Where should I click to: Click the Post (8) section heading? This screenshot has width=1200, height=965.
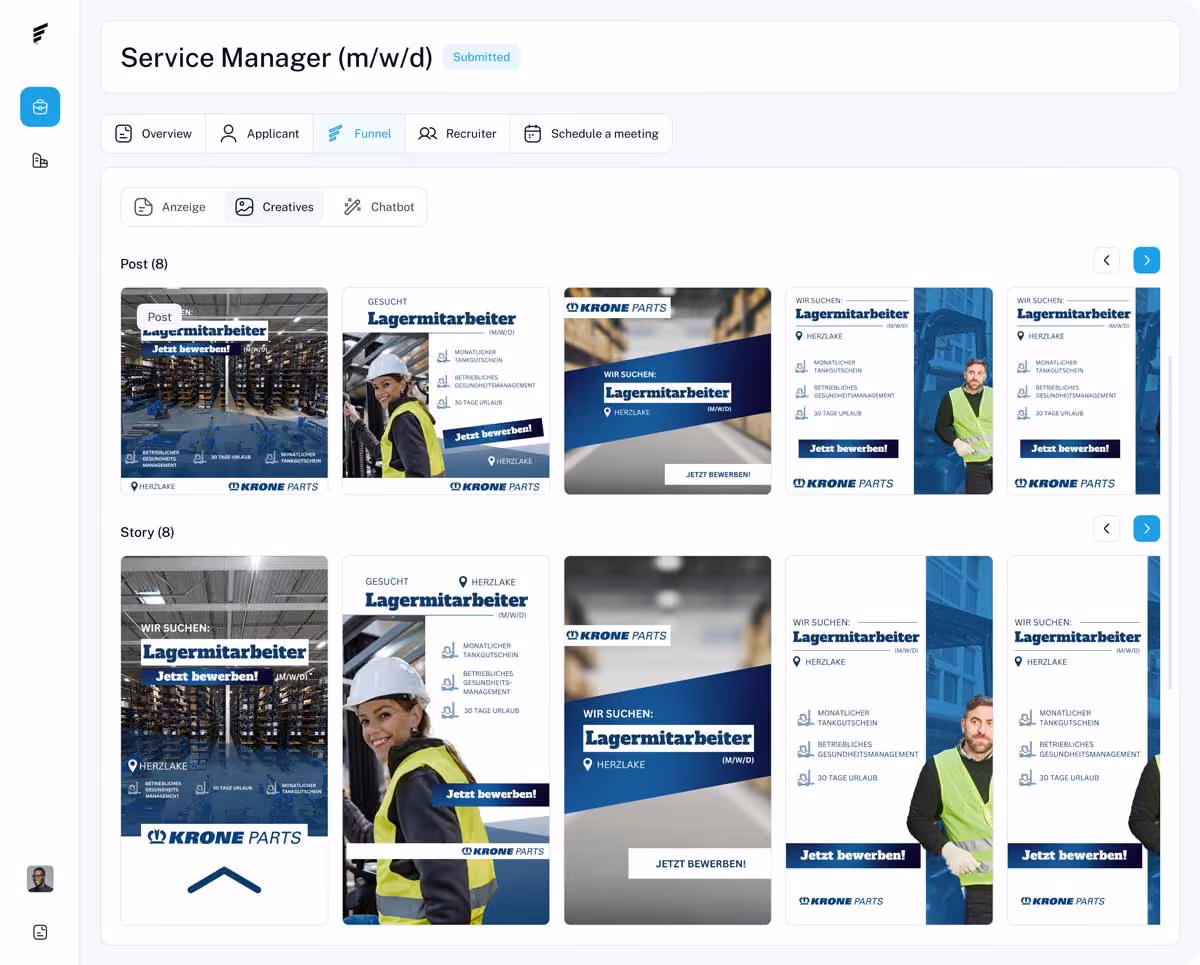pyautogui.click(x=144, y=264)
